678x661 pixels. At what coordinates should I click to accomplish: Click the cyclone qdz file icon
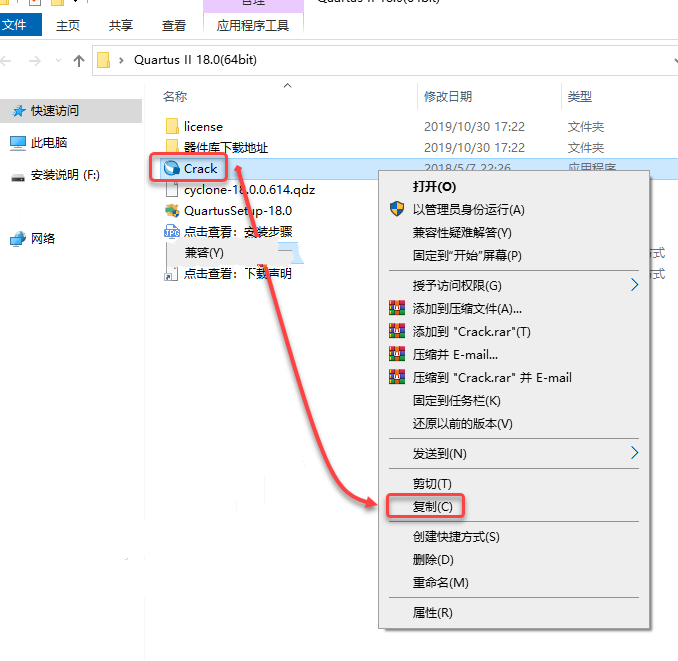pos(172,189)
